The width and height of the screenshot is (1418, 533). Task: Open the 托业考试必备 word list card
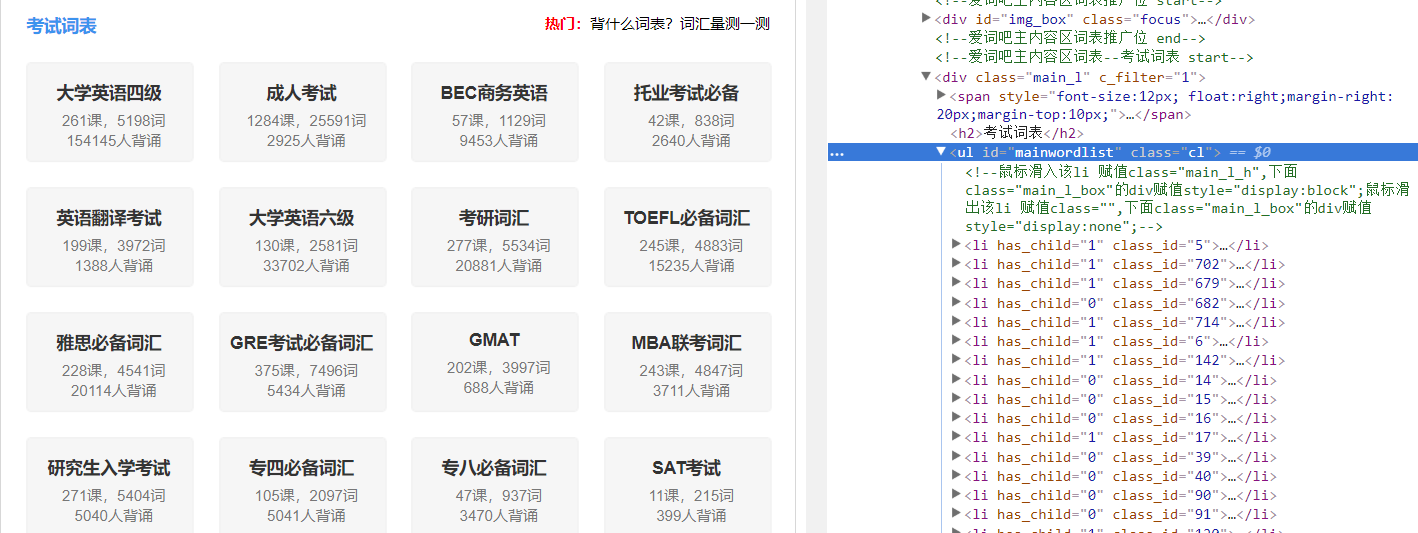[x=687, y=112]
